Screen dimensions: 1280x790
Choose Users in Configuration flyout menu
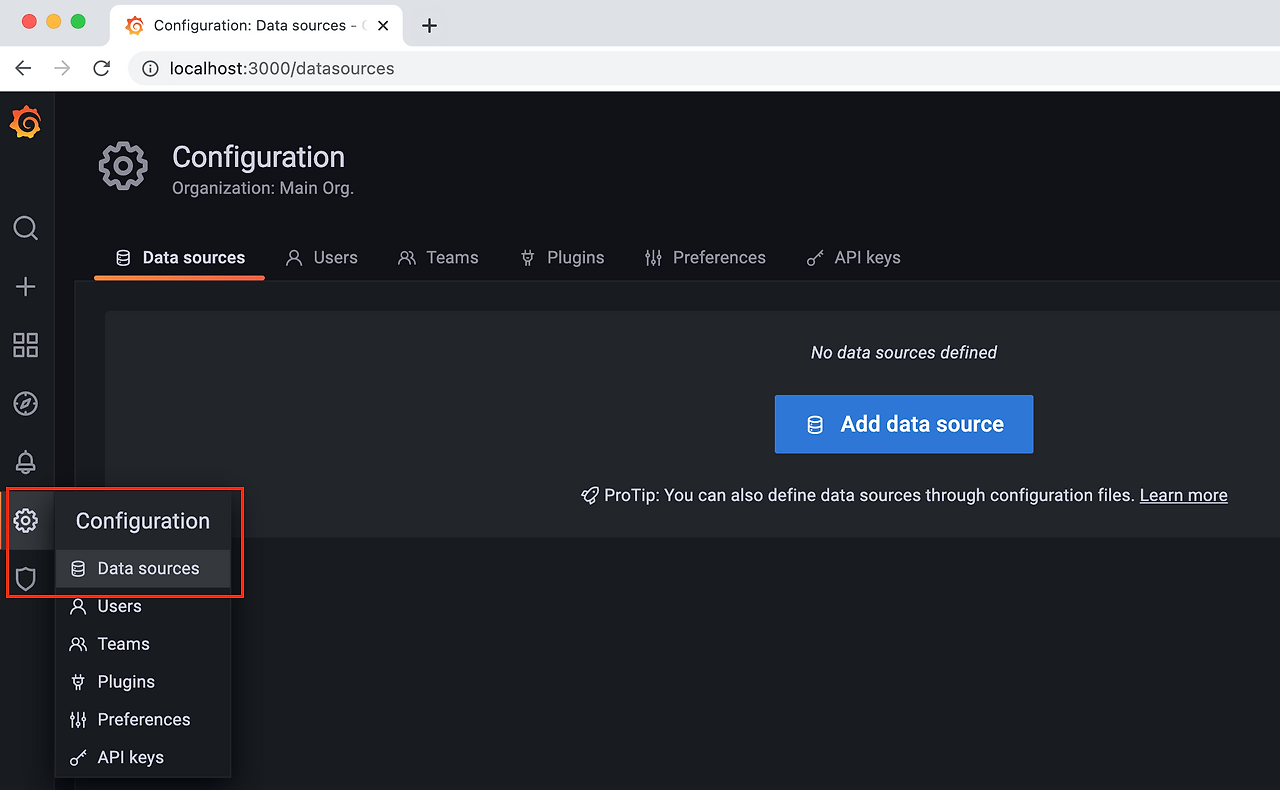[143, 607]
